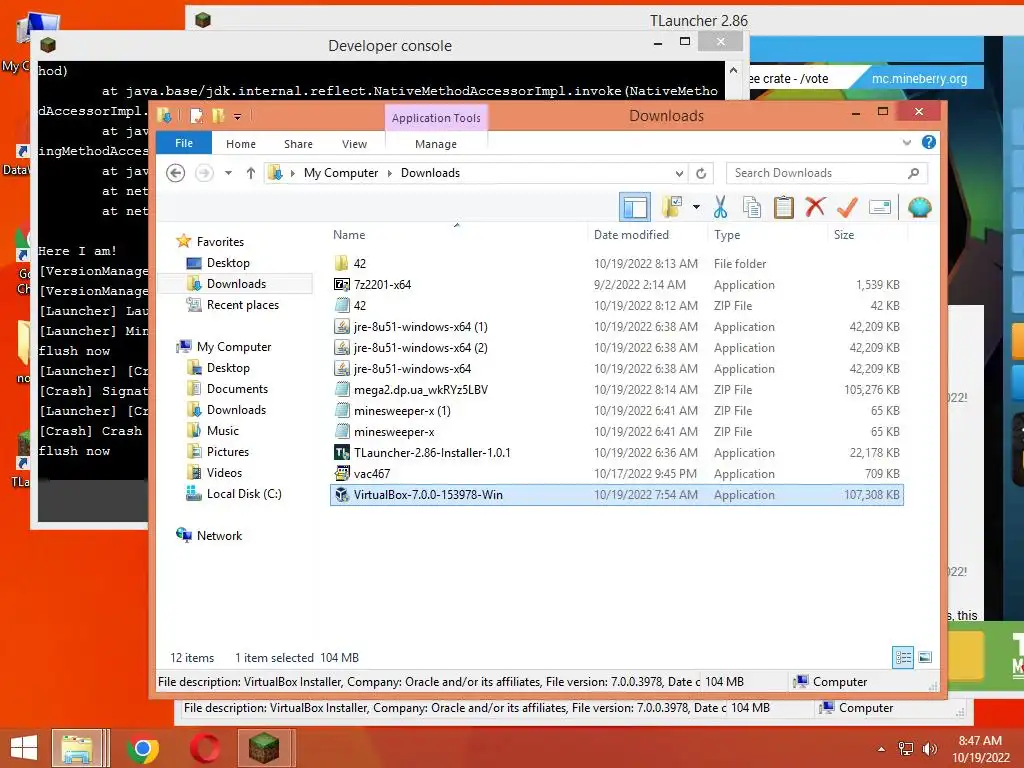Switch to Details view button
The width and height of the screenshot is (1024, 768).
(903, 657)
